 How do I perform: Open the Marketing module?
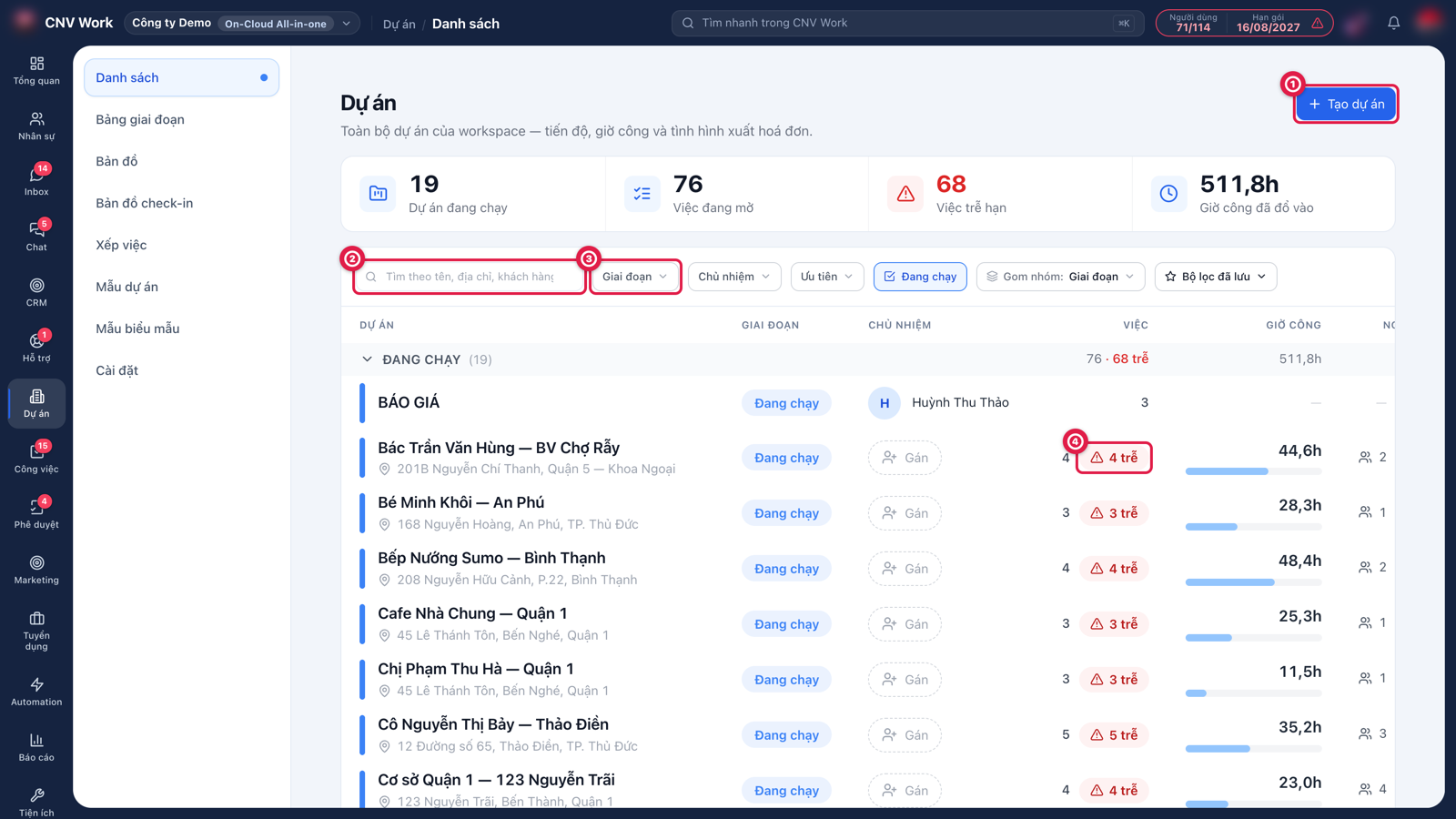tap(36, 571)
